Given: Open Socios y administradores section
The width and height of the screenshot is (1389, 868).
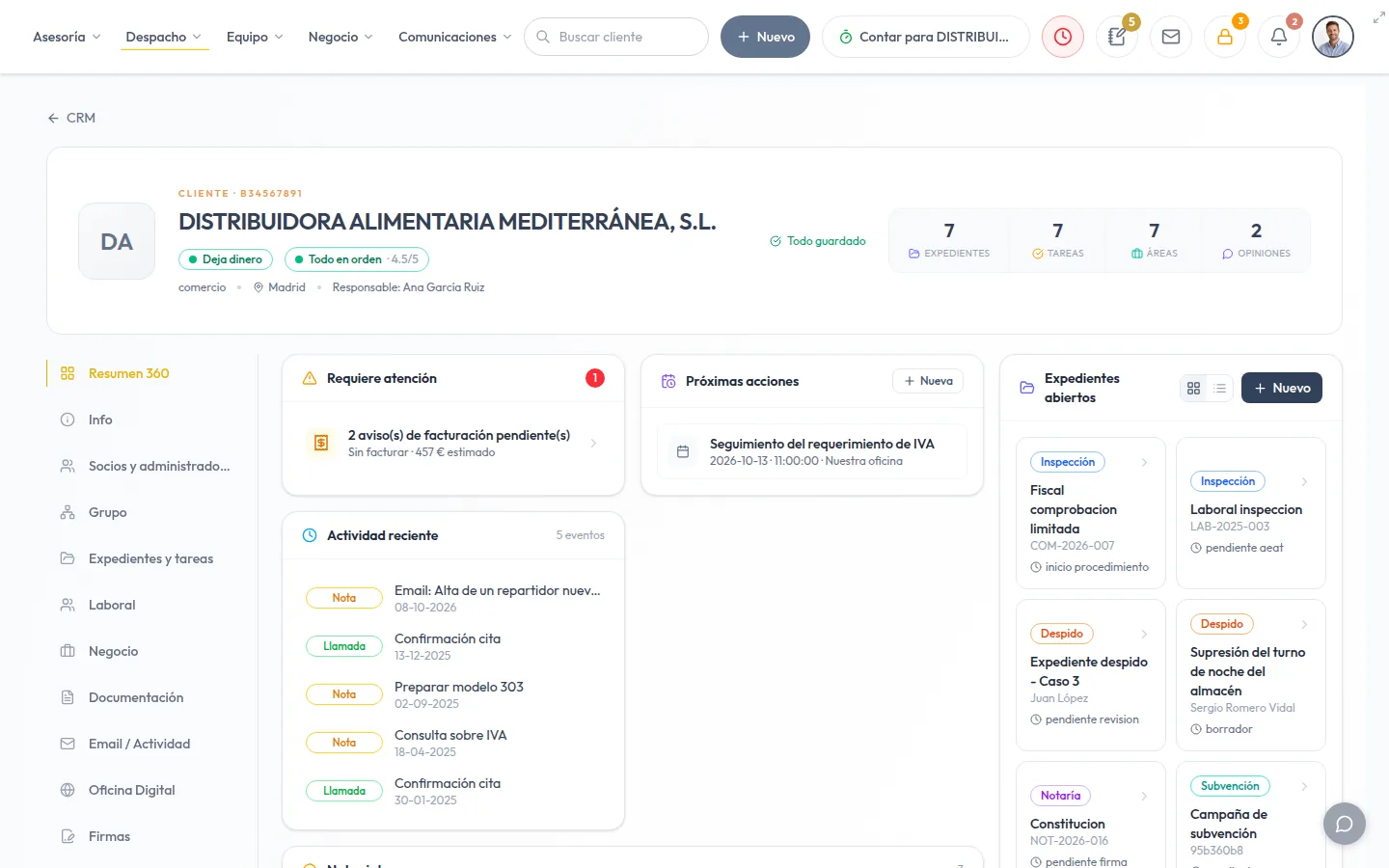Looking at the screenshot, I should 150,466.
